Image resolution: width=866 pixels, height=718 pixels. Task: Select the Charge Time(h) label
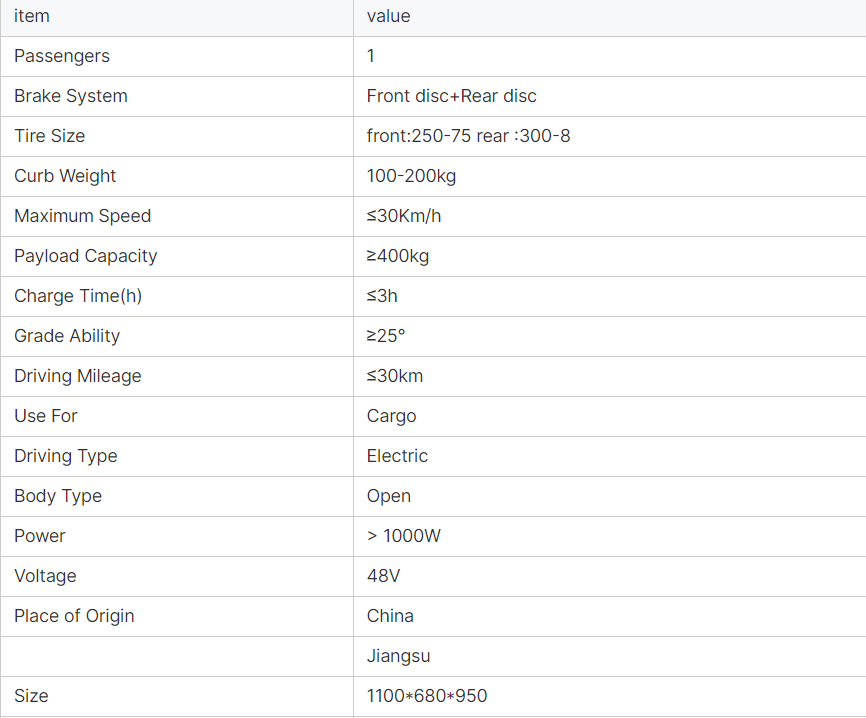click(80, 296)
